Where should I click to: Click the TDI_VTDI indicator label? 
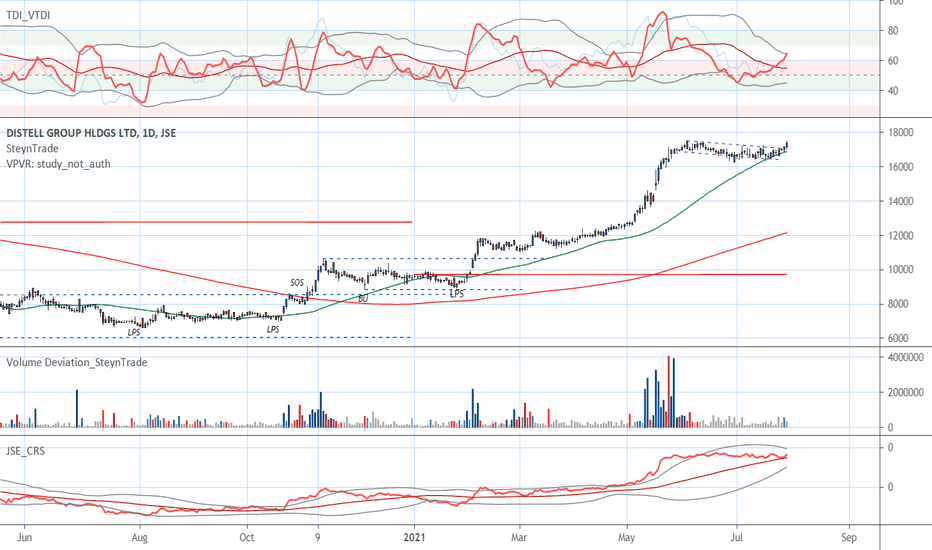[x=28, y=15]
